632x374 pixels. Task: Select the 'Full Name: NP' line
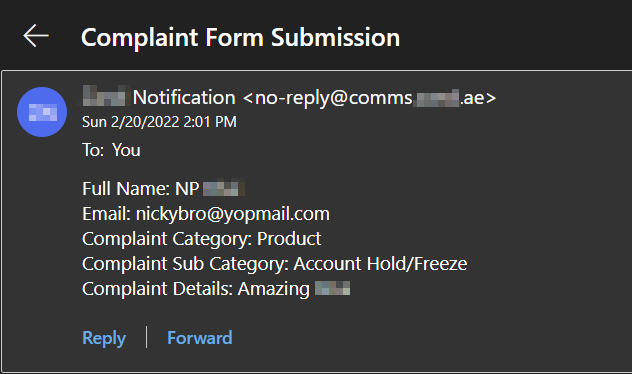click(x=141, y=189)
